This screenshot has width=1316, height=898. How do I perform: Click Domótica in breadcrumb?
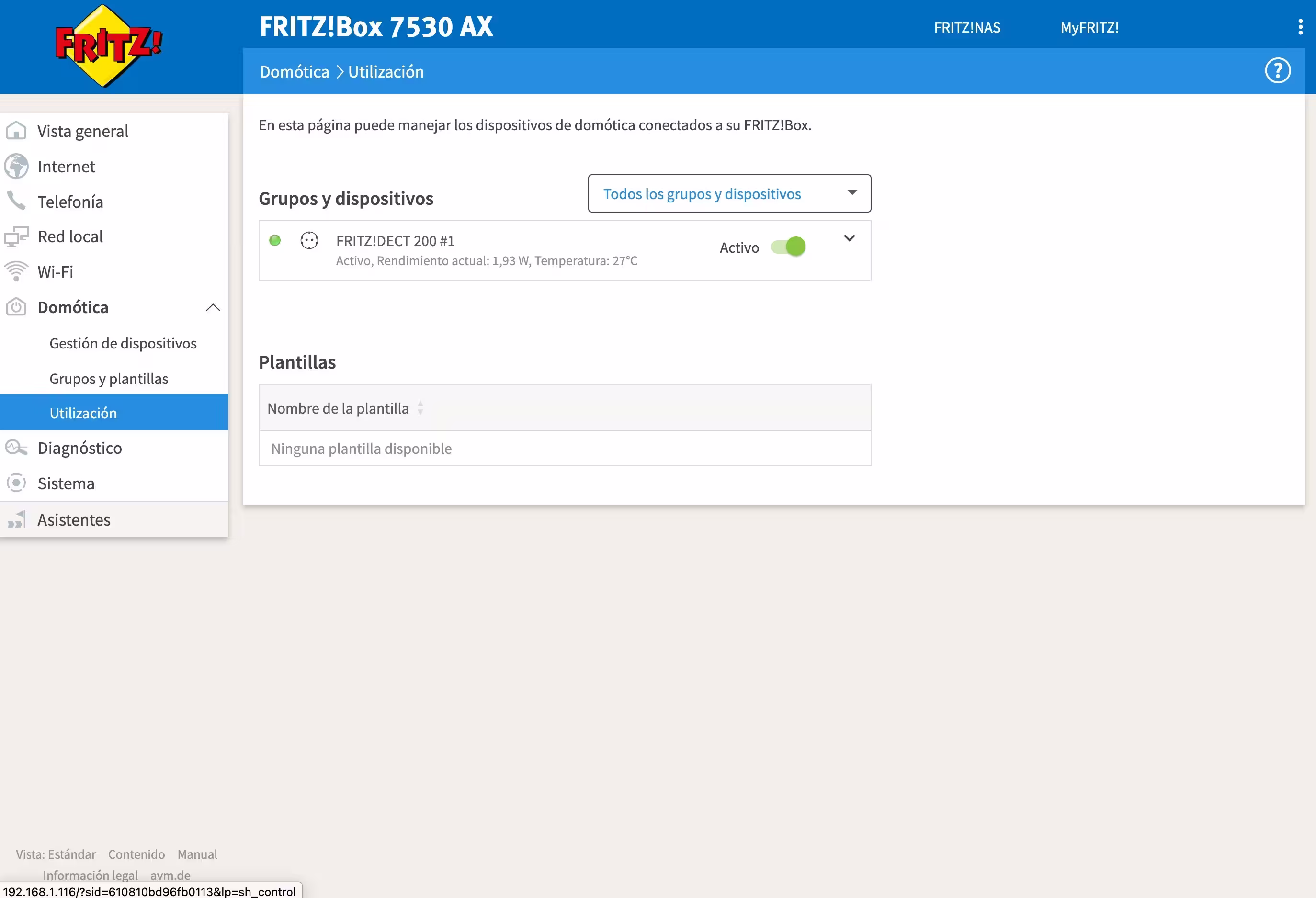pyautogui.click(x=295, y=72)
